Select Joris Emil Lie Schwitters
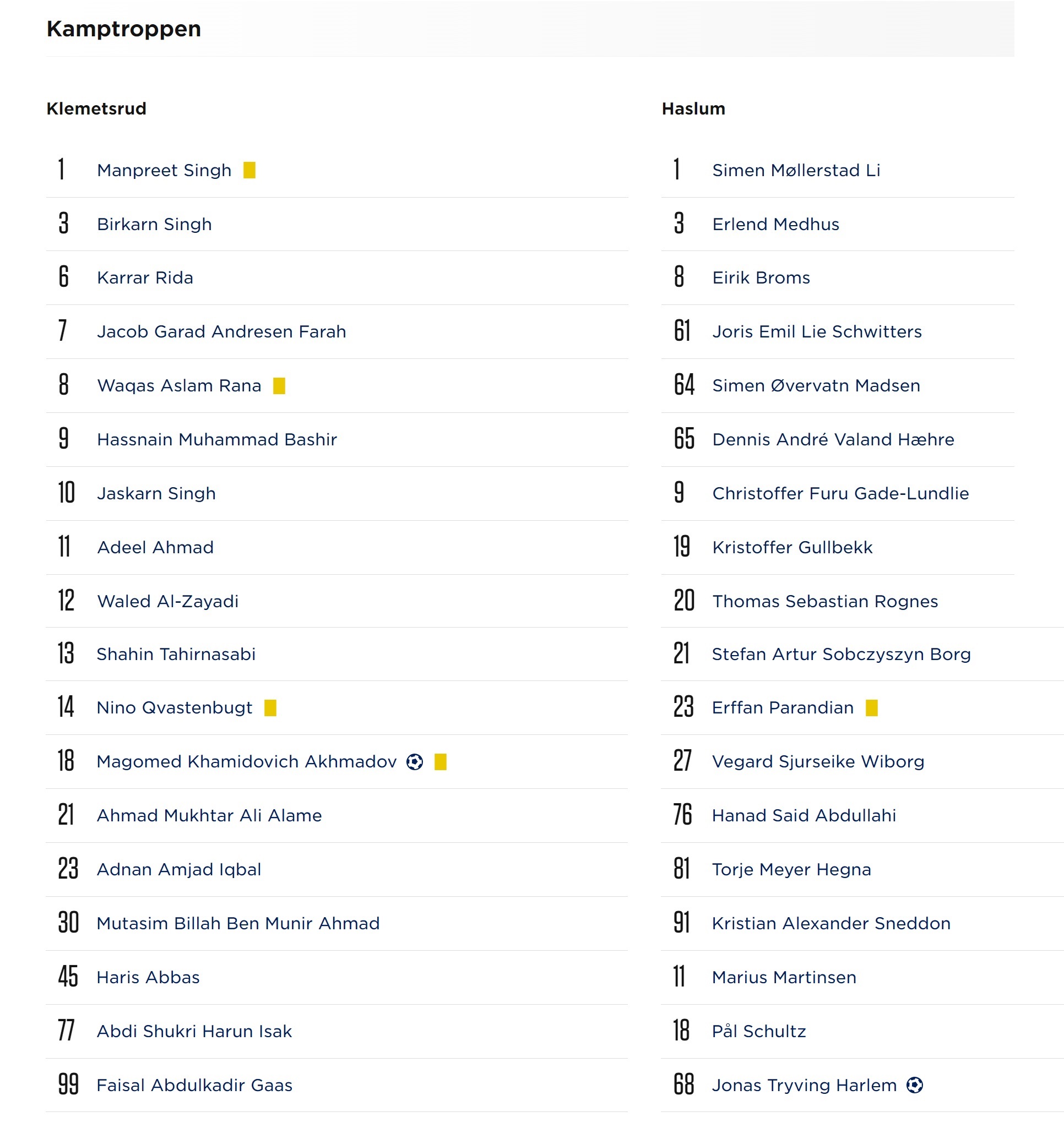Viewport: 1064px width, 1139px height. pyautogui.click(x=817, y=332)
